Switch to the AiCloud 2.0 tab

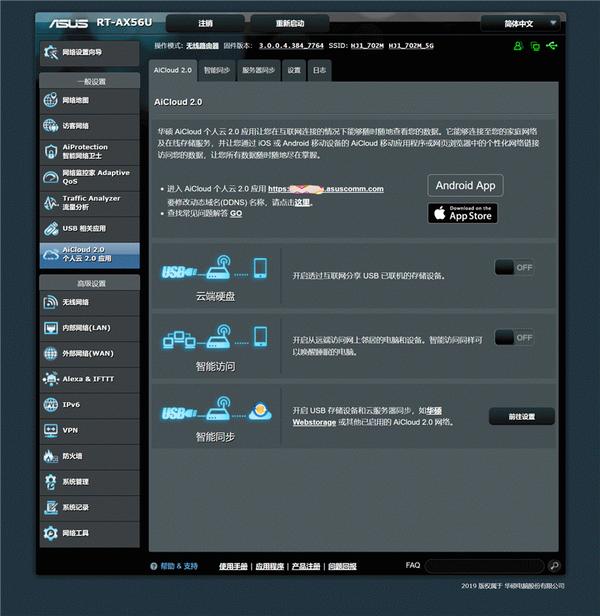[x=173, y=70]
